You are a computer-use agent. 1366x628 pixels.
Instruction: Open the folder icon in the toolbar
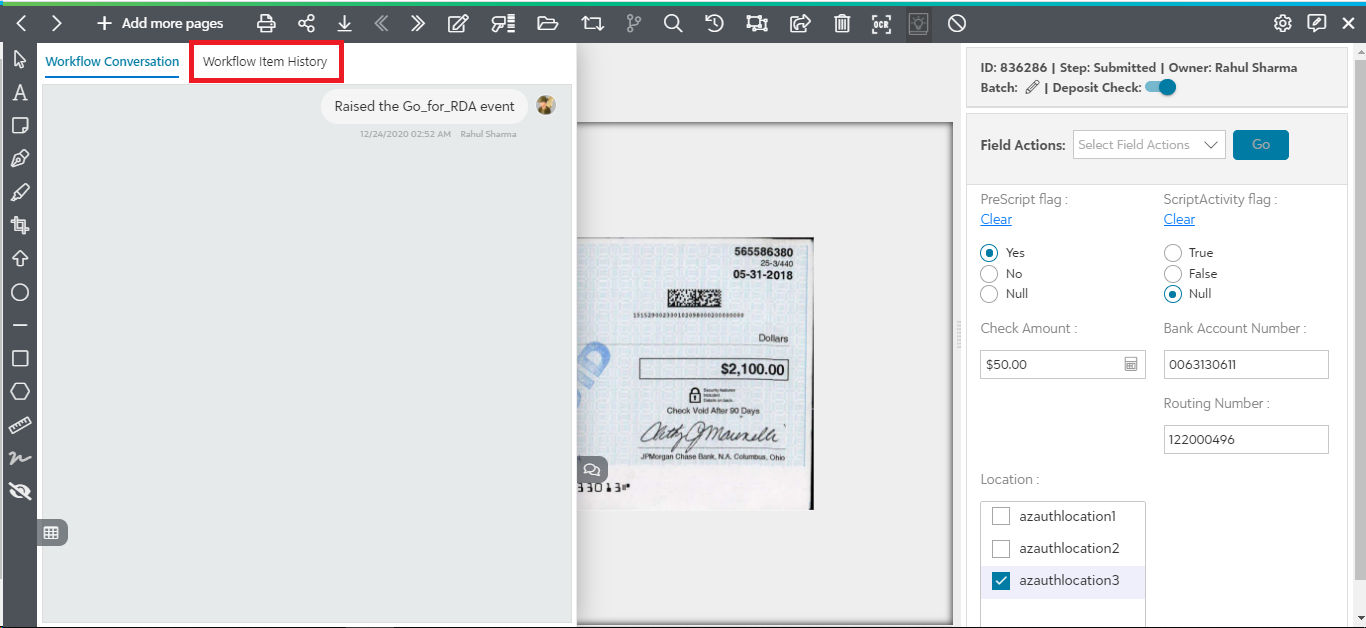click(547, 23)
